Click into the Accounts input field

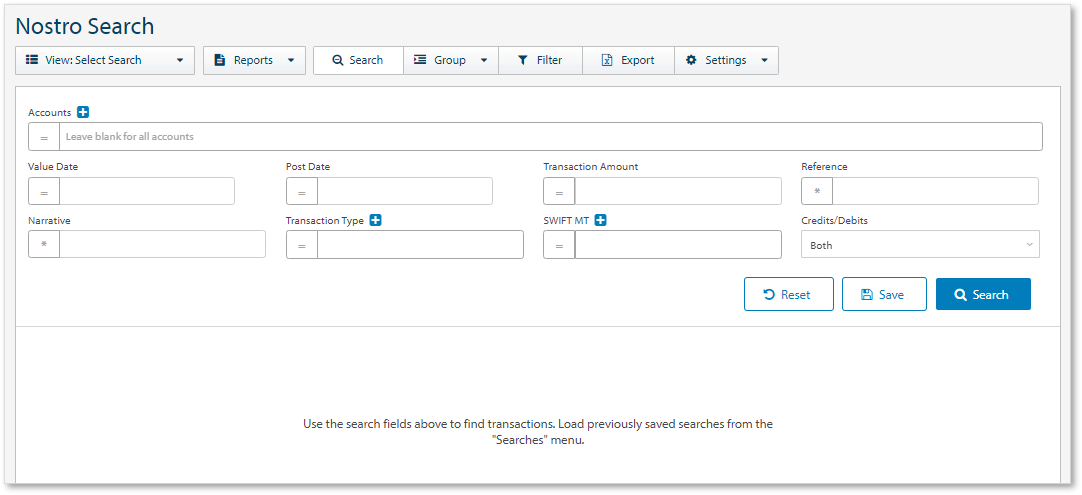[x=550, y=137]
